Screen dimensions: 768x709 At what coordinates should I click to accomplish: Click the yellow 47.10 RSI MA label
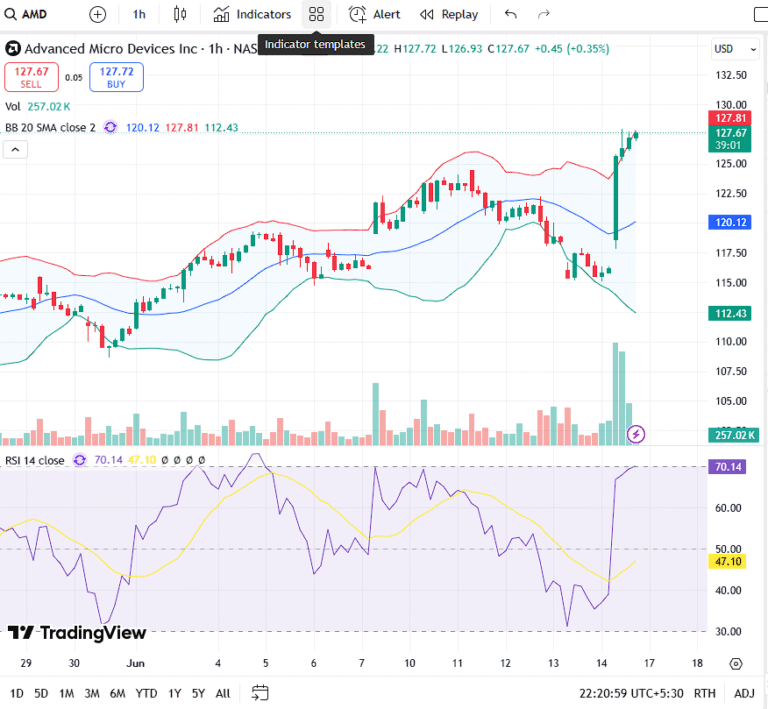pyautogui.click(x=727, y=562)
